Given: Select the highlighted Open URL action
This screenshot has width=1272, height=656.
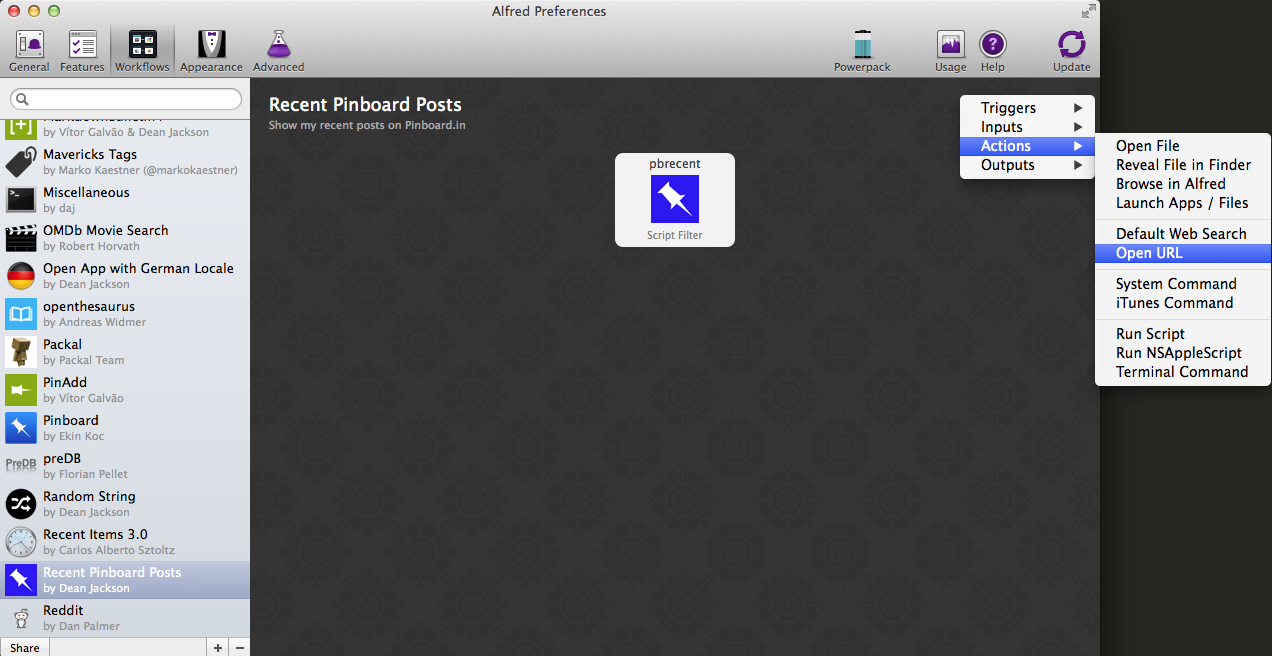Looking at the screenshot, I should (x=1183, y=253).
